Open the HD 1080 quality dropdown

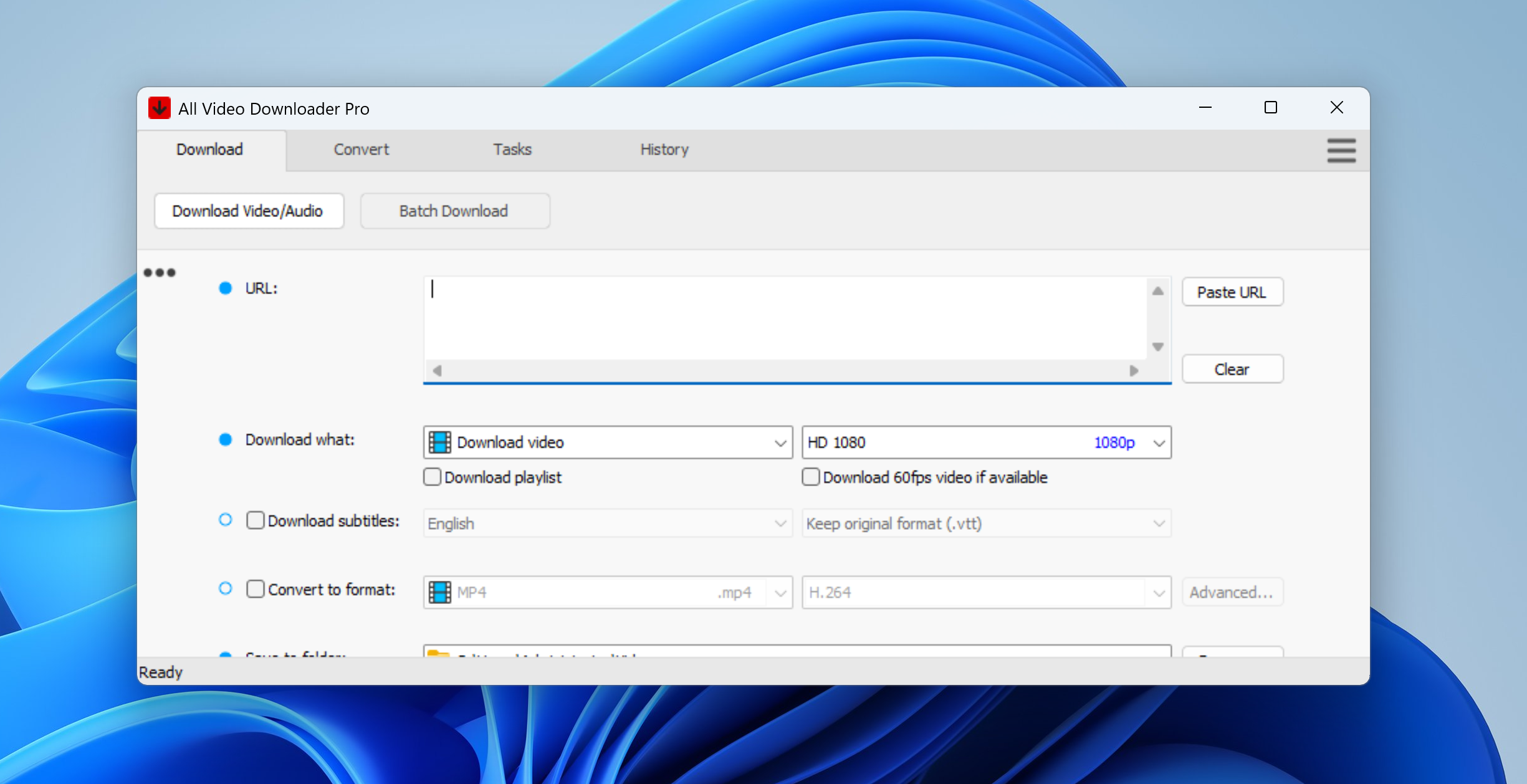click(987, 442)
